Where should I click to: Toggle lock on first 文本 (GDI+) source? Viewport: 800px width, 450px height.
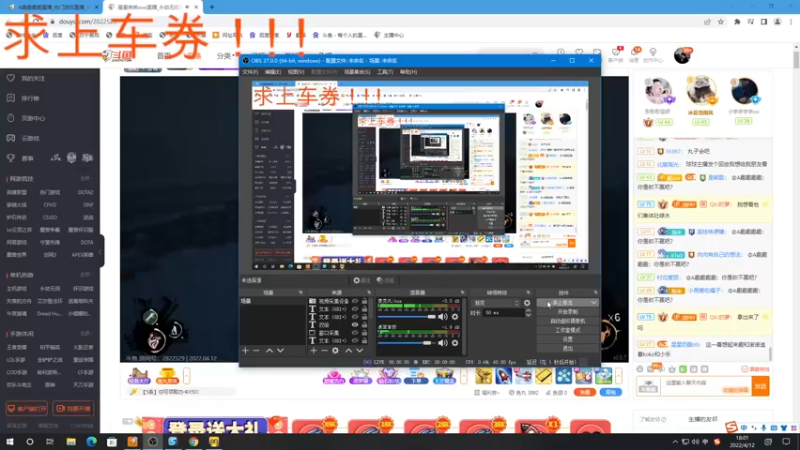click(364, 309)
